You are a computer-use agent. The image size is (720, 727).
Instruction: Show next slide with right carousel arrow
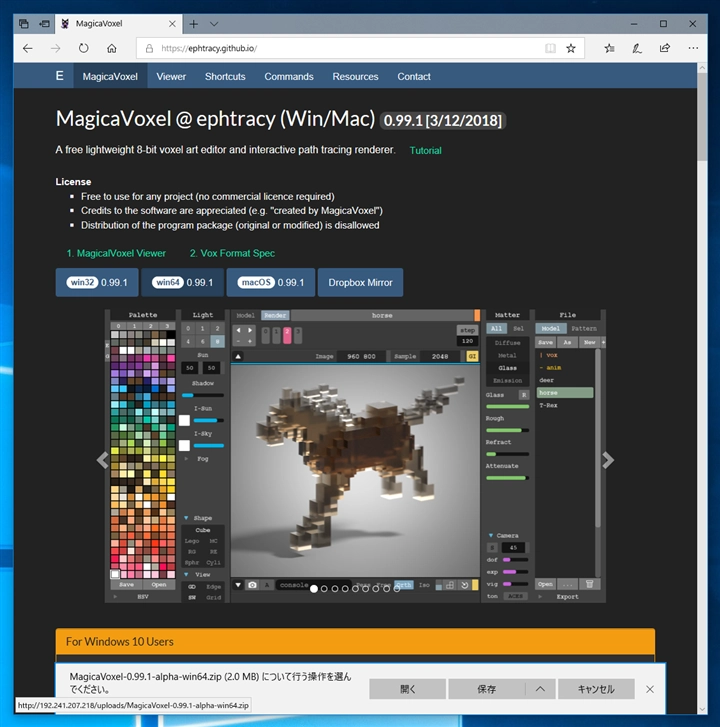pyautogui.click(x=608, y=460)
